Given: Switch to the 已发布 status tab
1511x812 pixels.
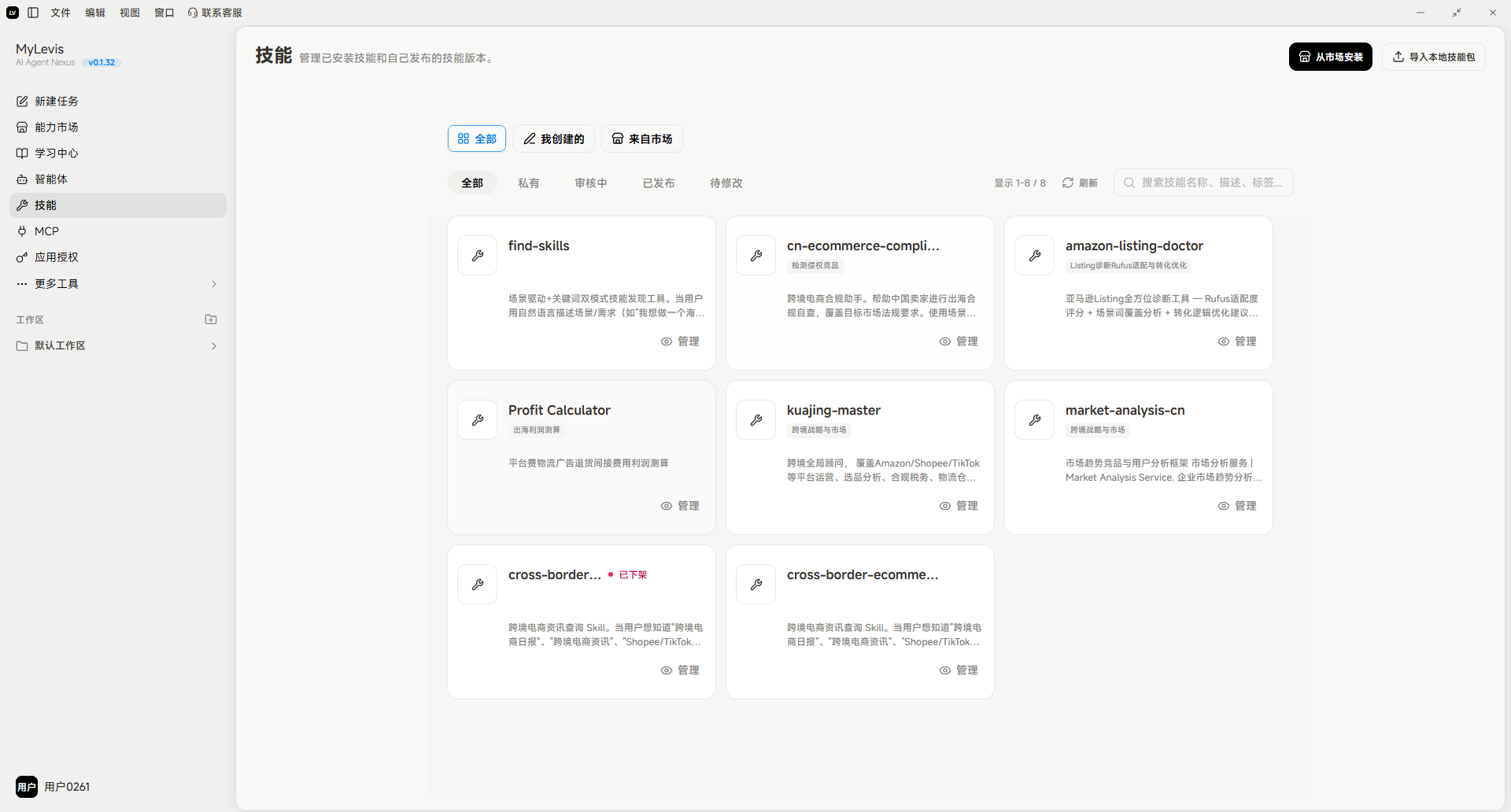Looking at the screenshot, I should [659, 183].
